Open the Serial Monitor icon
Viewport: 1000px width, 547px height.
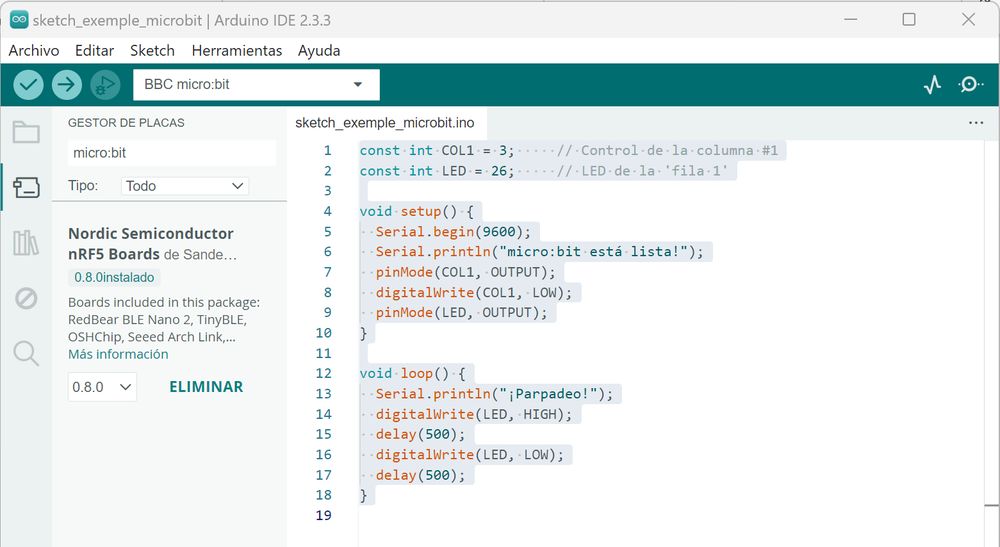pos(970,84)
